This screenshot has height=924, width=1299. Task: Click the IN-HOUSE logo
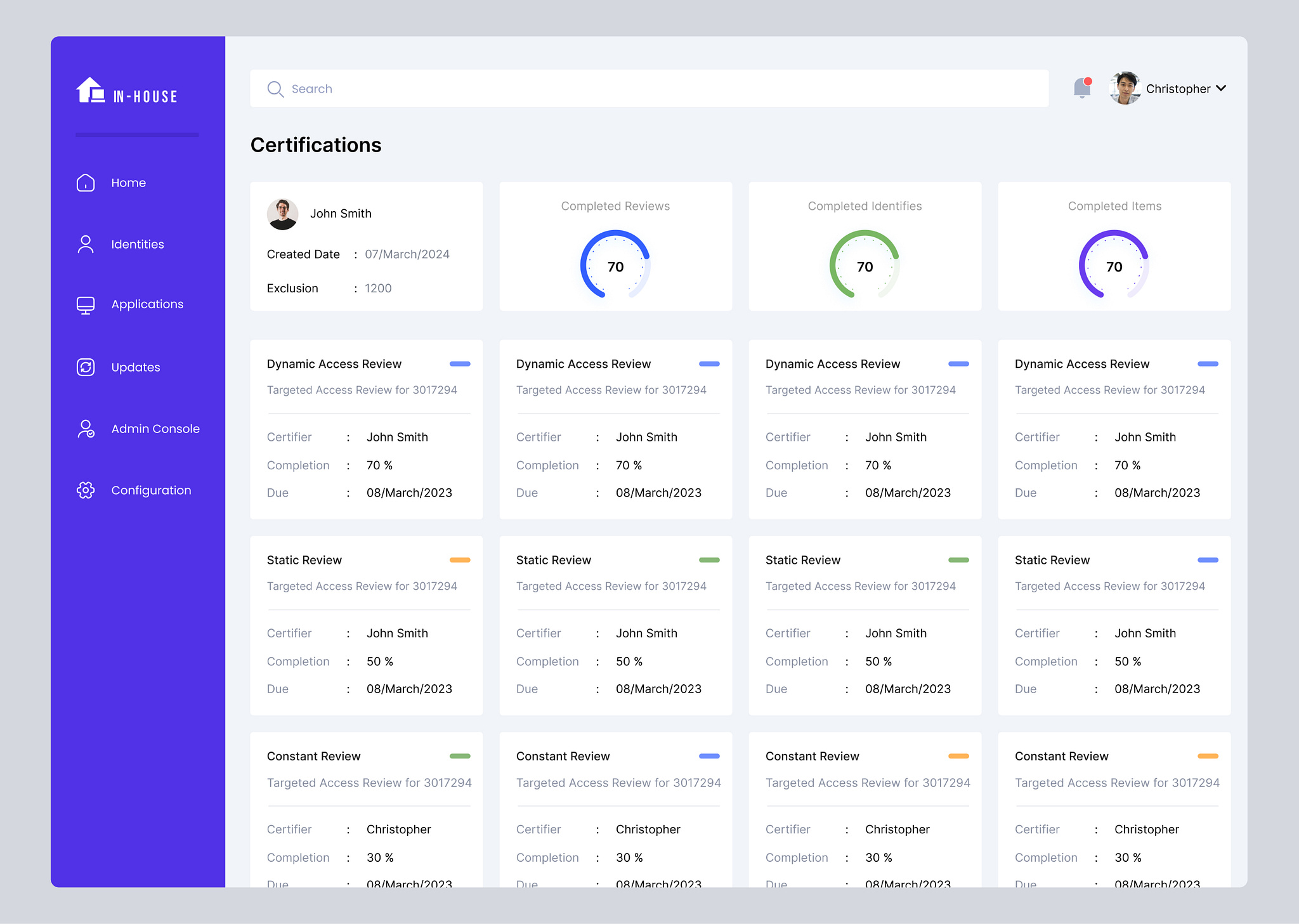(x=126, y=93)
